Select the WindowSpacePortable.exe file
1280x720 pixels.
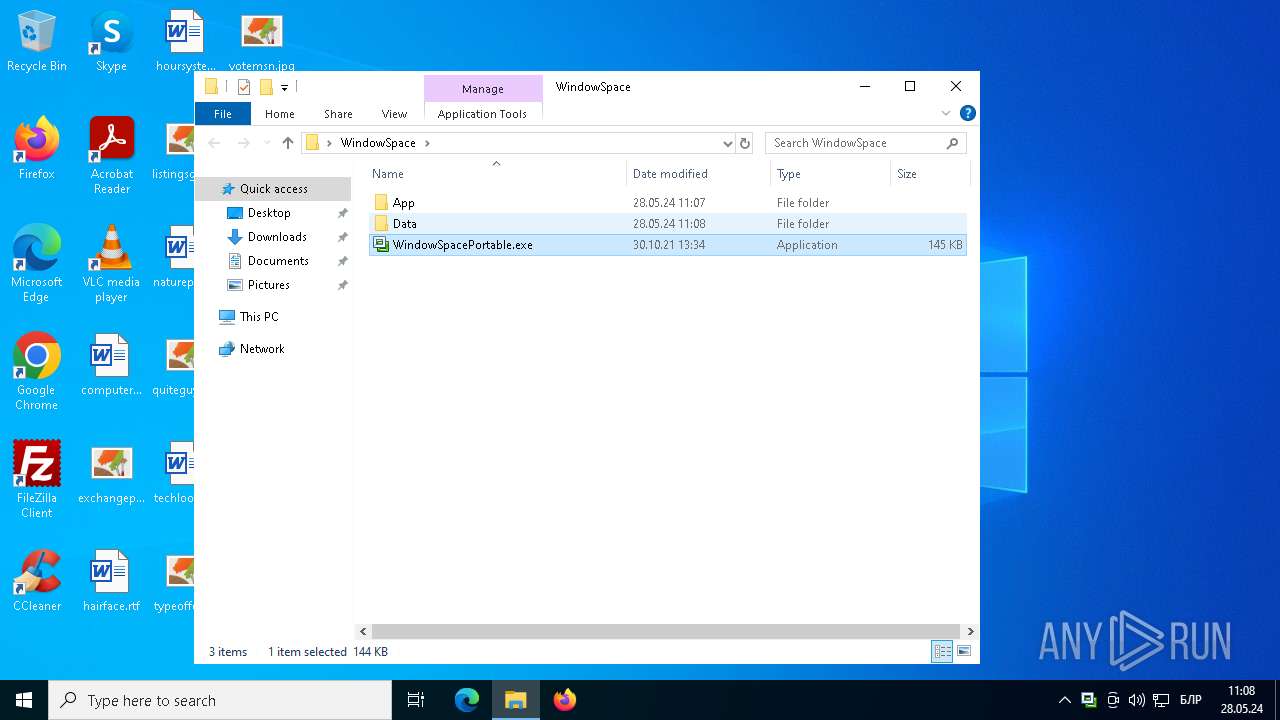[x=462, y=245]
